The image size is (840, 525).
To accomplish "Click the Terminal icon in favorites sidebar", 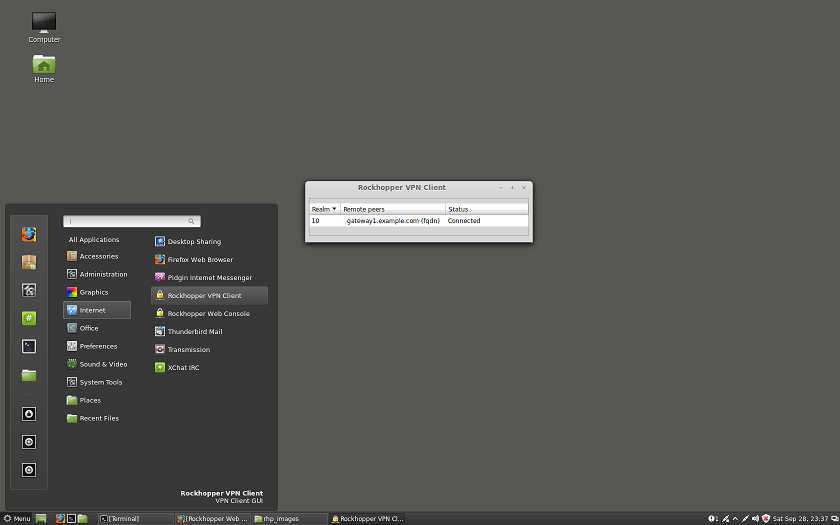I will (x=29, y=346).
